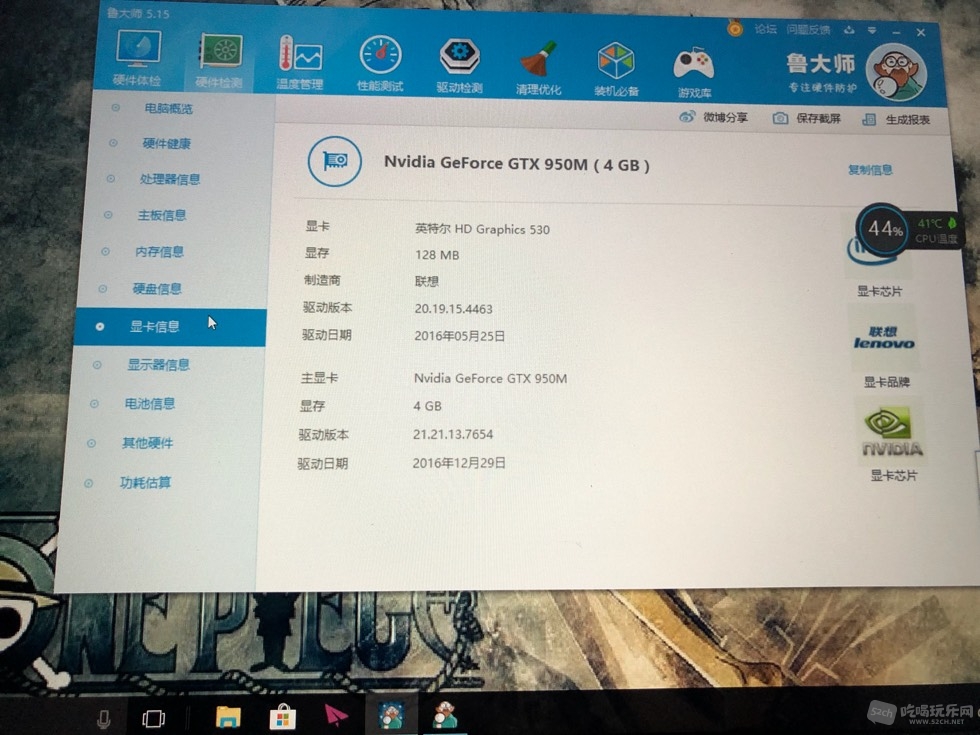Click the graphics card icon beside the GTX 950M title
The height and width of the screenshot is (735, 980).
pyautogui.click(x=335, y=161)
